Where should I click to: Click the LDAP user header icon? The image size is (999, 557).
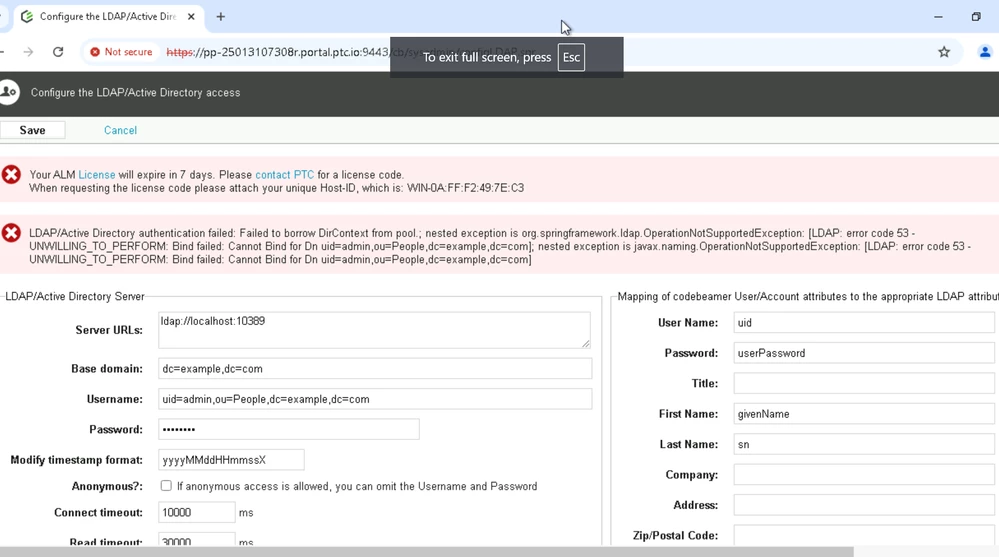pos(9,92)
